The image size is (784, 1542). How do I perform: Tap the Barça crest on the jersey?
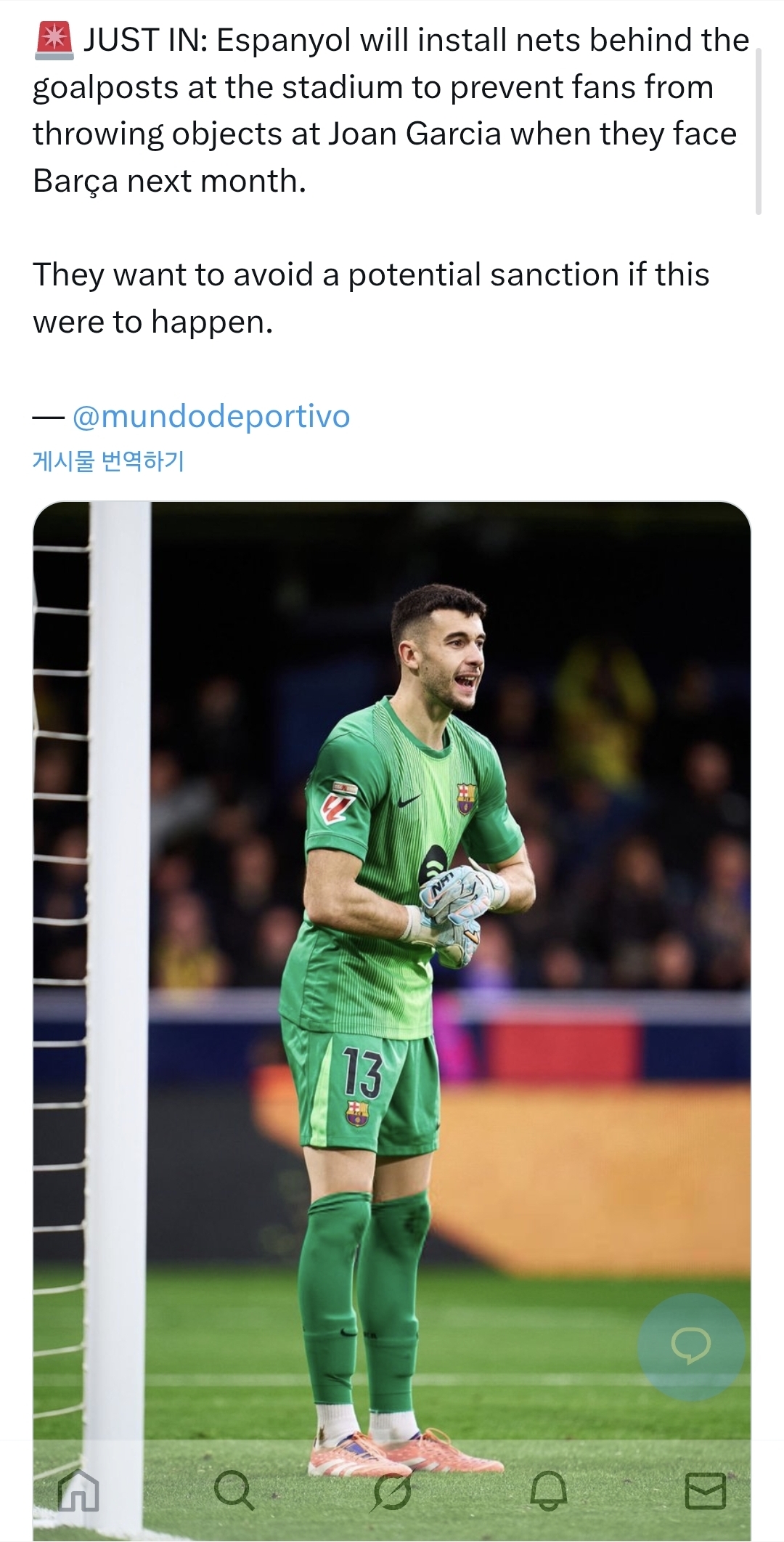click(x=465, y=798)
